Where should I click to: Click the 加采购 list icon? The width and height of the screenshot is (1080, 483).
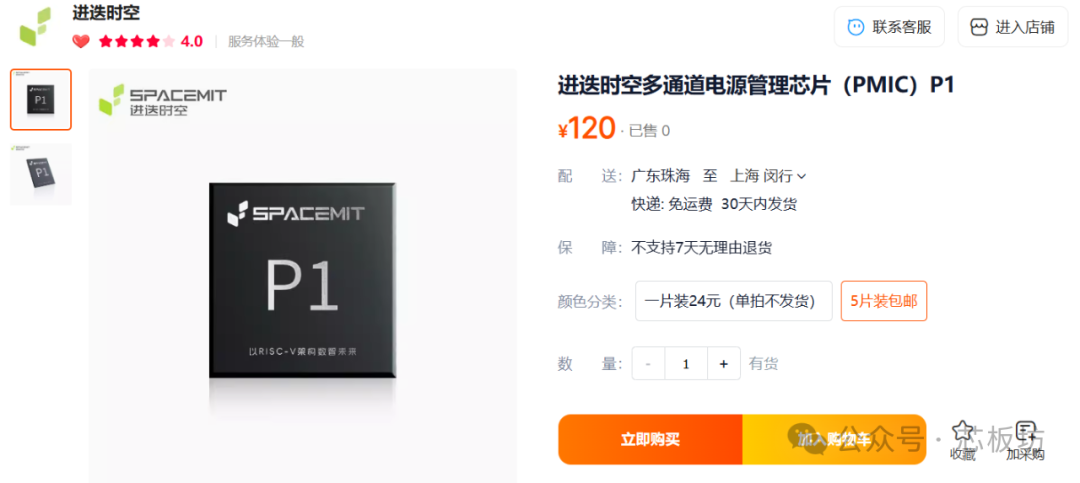tap(1026, 432)
